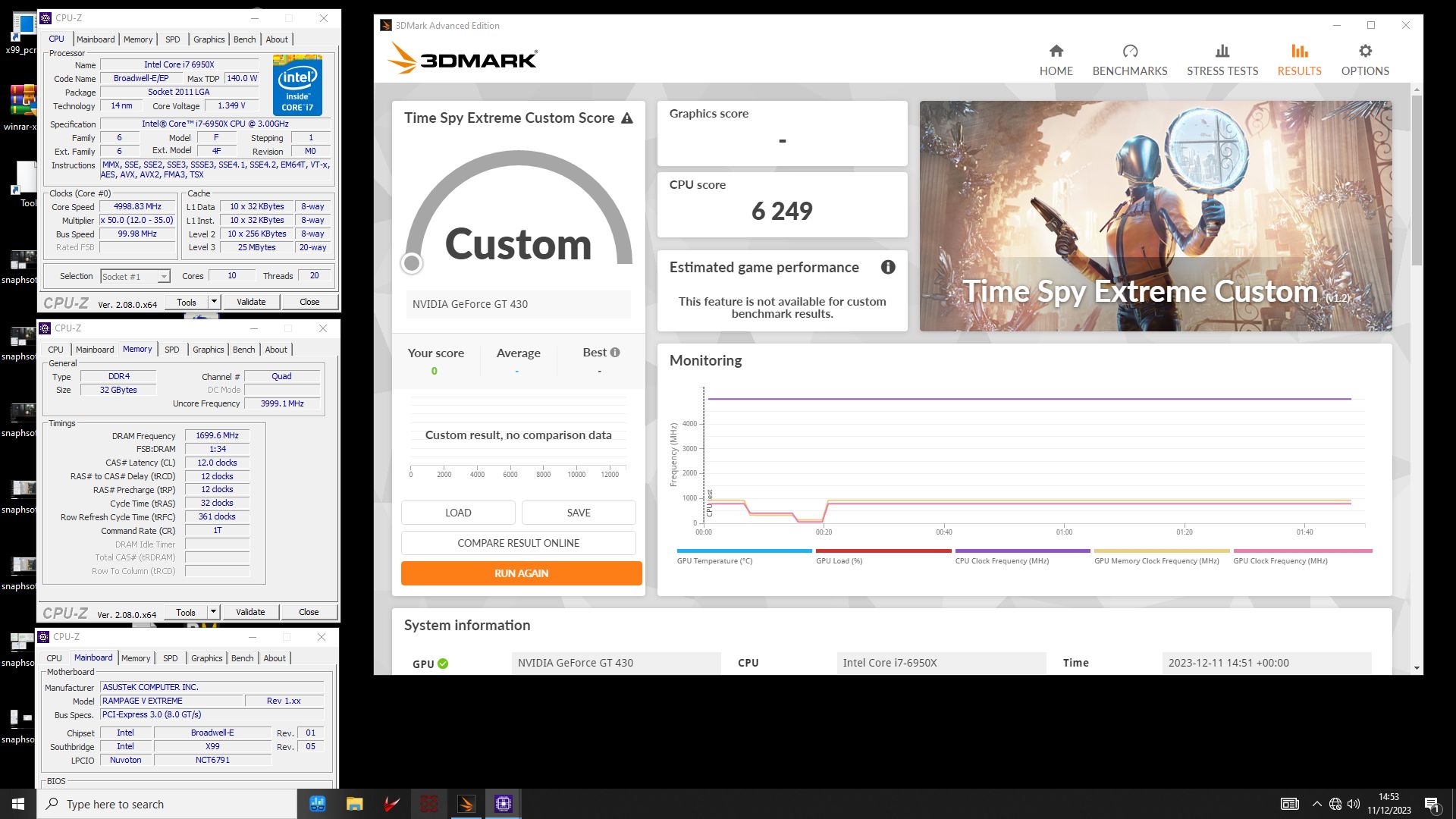Click Time Spy Extreme Custom banner image

click(x=1156, y=216)
